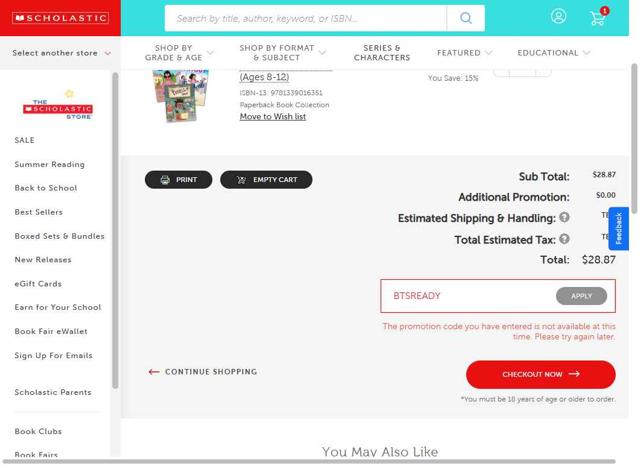Open Book Fair eWallet link

(51, 331)
